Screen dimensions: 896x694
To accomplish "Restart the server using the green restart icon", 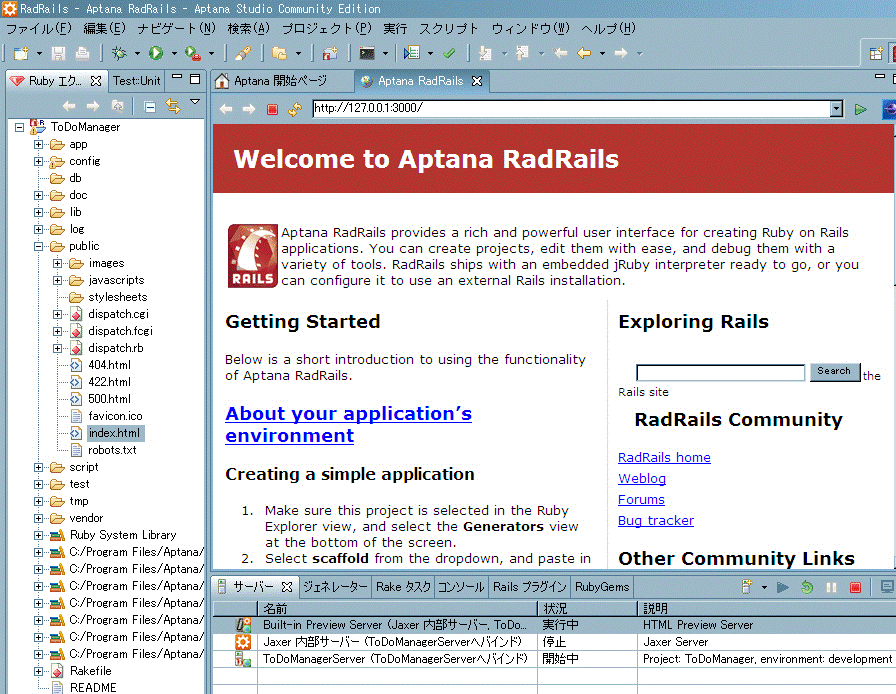I will [x=807, y=588].
